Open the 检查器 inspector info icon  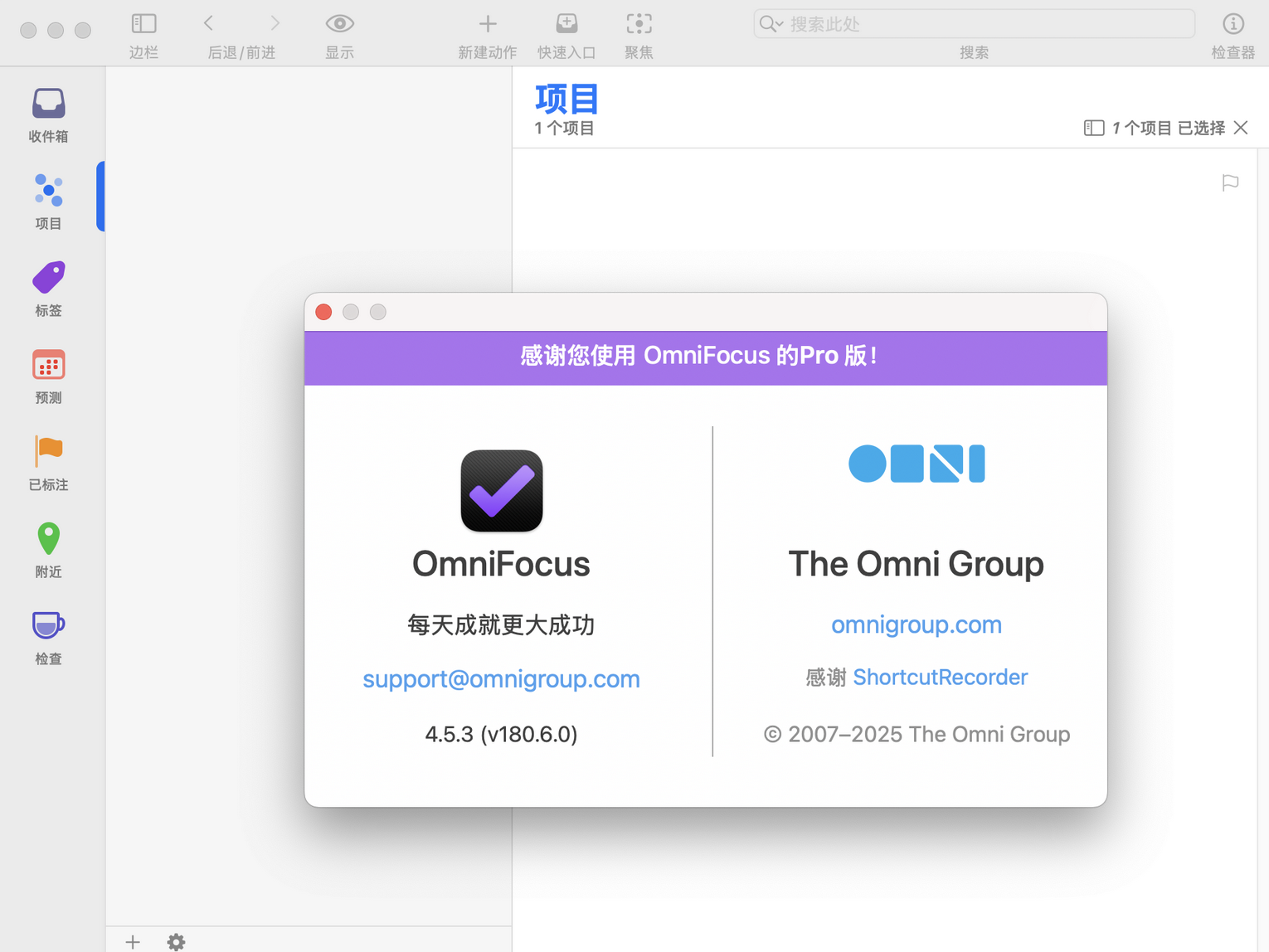1233,24
